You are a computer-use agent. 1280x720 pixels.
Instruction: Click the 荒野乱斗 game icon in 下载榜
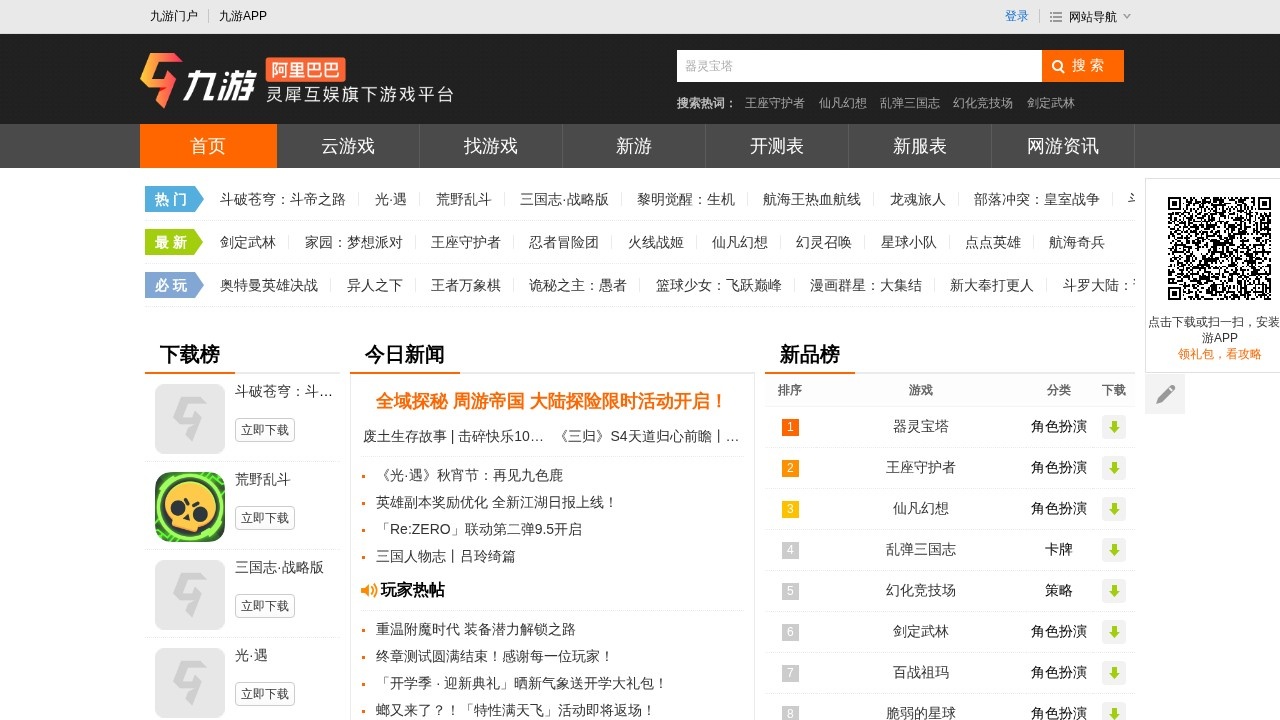pyautogui.click(x=190, y=507)
